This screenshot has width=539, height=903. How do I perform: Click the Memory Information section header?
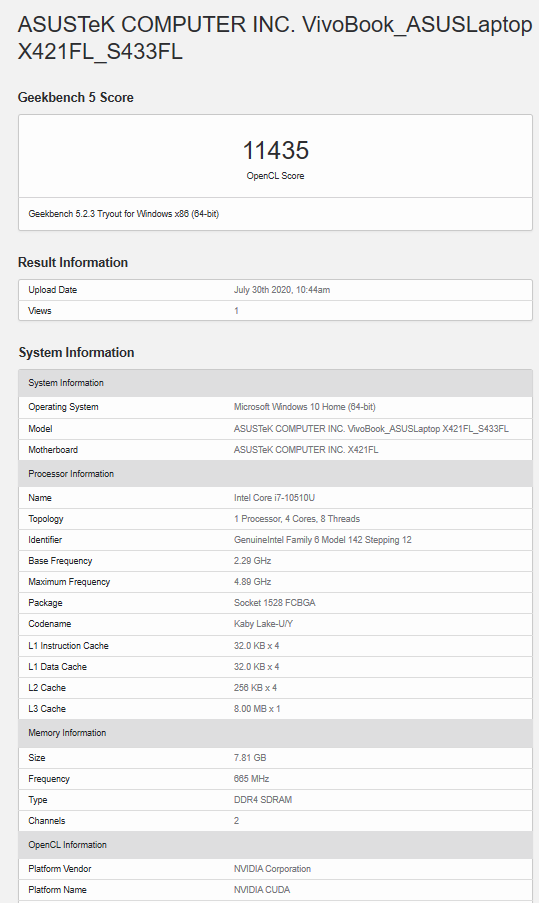275,733
